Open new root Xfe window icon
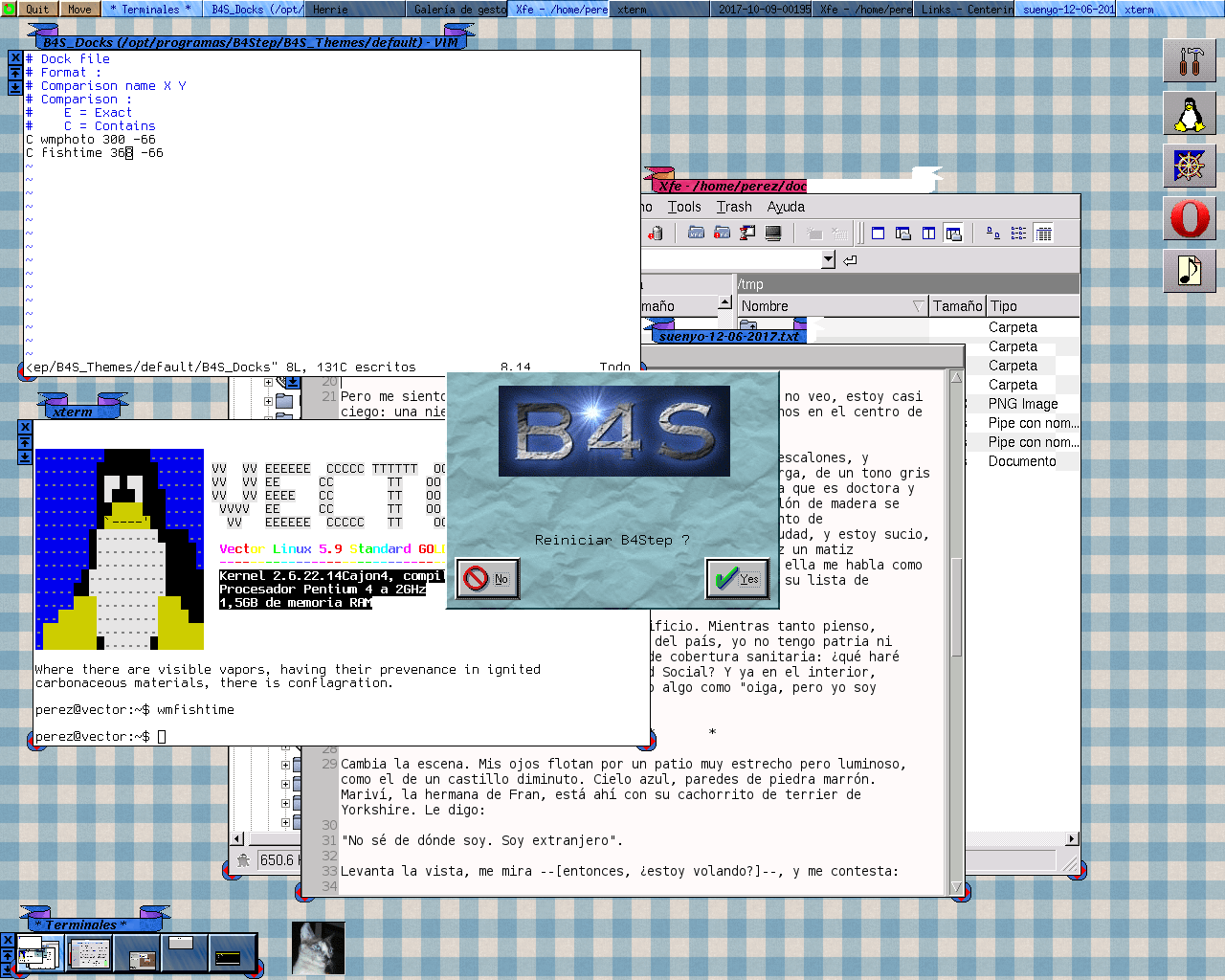The width and height of the screenshot is (1225, 980). click(723, 233)
